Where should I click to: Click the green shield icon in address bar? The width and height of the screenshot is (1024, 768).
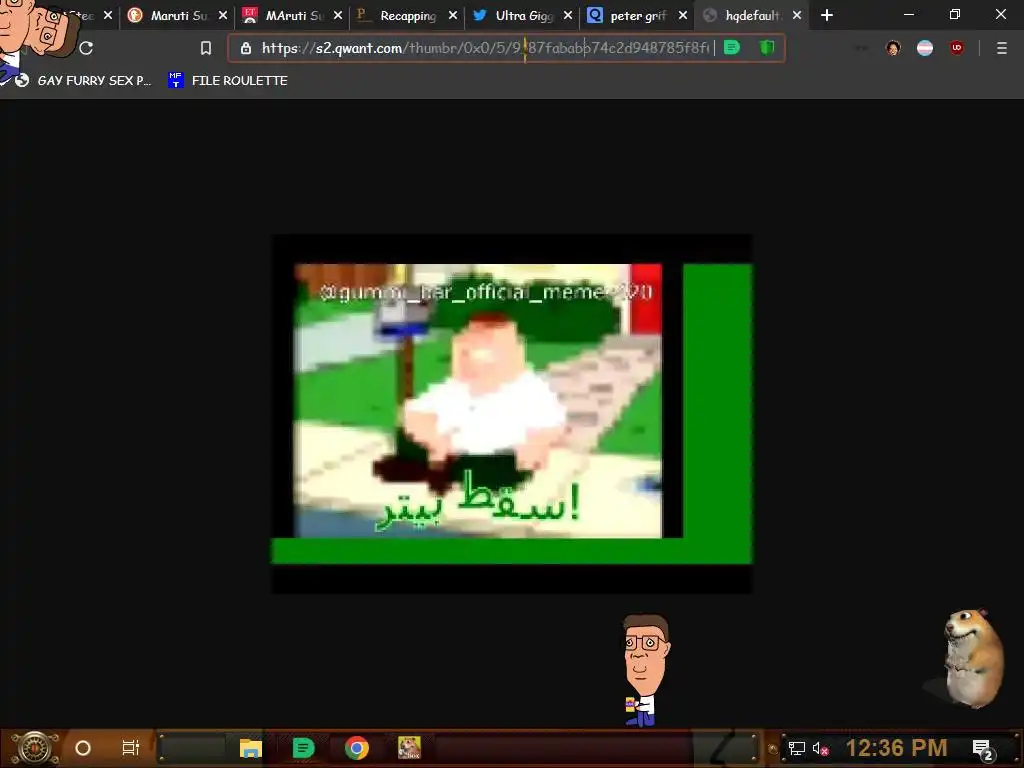[x=767, y=48]
